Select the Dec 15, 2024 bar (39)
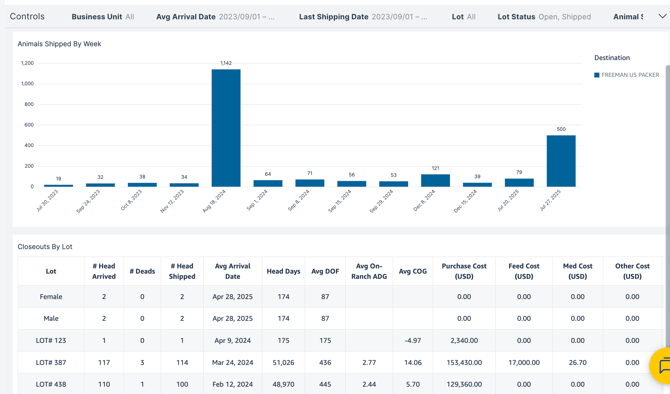Image resolution: width=670 pixels, height=394 pixels. pos(477,185)
